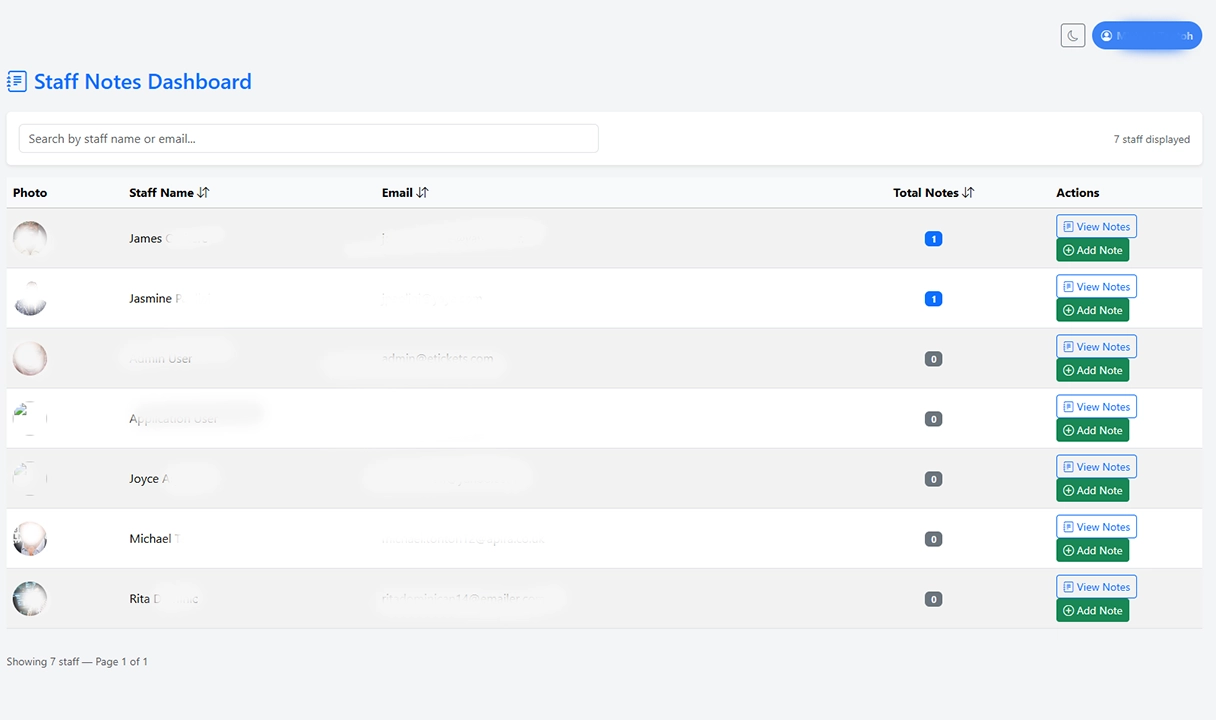Viewport: 1216px width, 720px height.
Task: Add Note for James
Action: pyautogui.click(x=1092, y=250)
